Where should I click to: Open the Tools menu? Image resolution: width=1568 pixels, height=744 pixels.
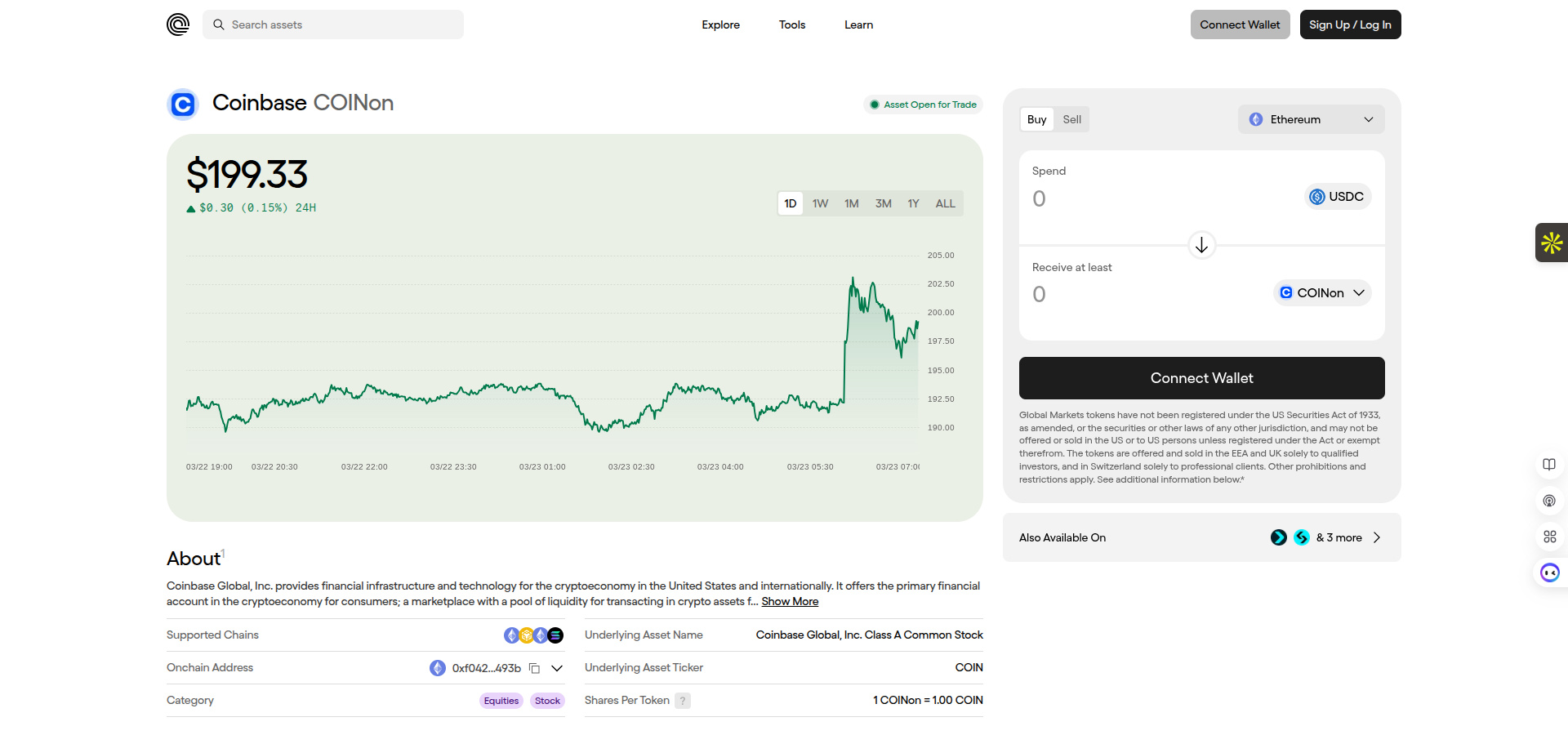(791, 25)
